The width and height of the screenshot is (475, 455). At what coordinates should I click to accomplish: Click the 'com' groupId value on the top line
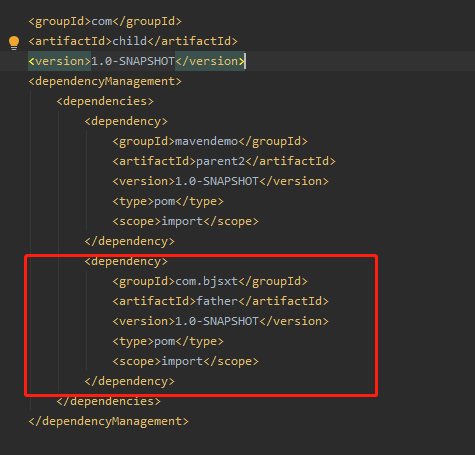click(x=102, y=22)
